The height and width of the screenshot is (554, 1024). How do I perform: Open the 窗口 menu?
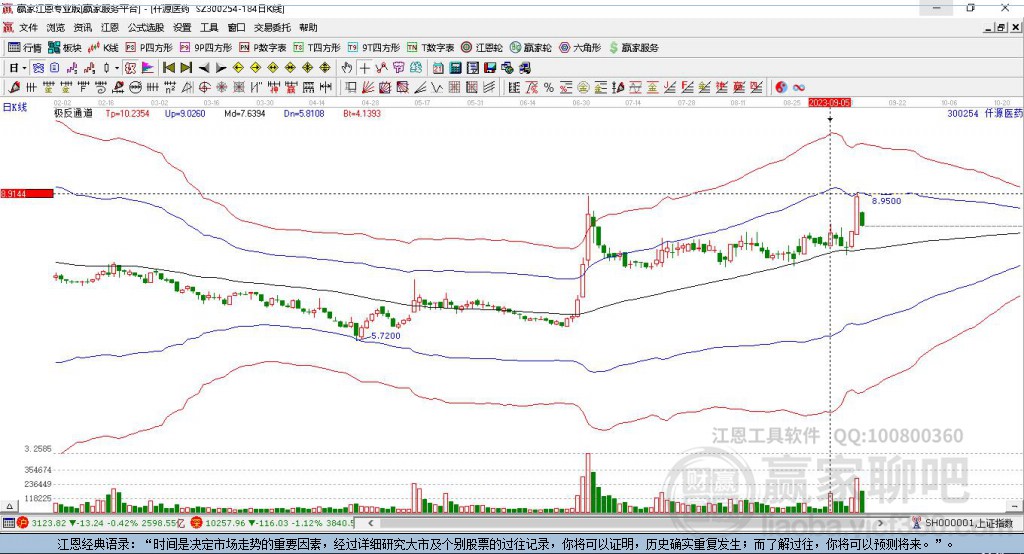click(x=236, y=27)
